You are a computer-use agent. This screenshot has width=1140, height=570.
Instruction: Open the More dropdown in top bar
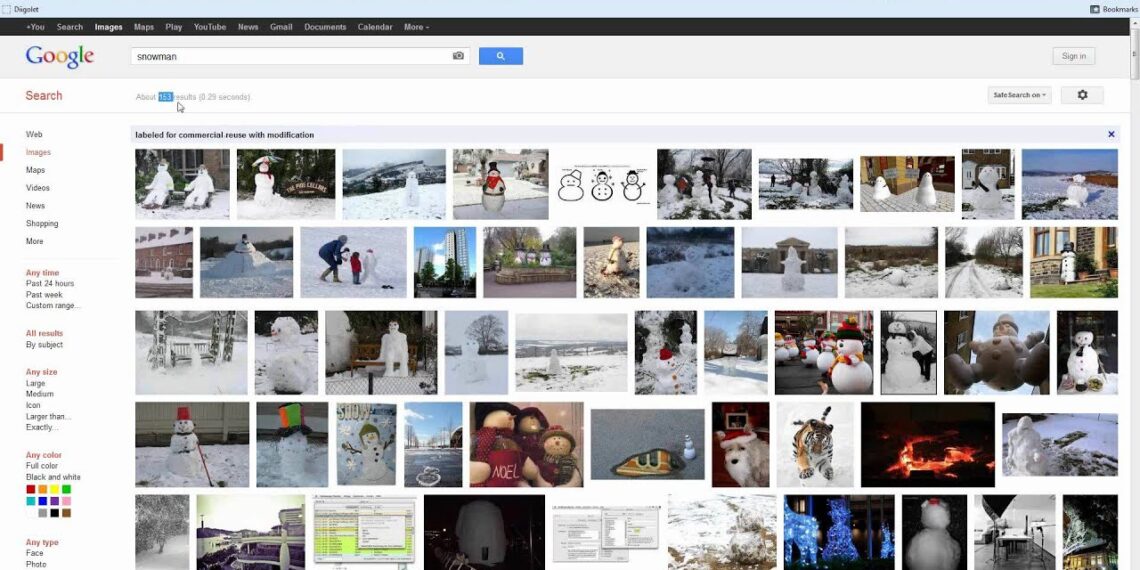tap(416, 27)
